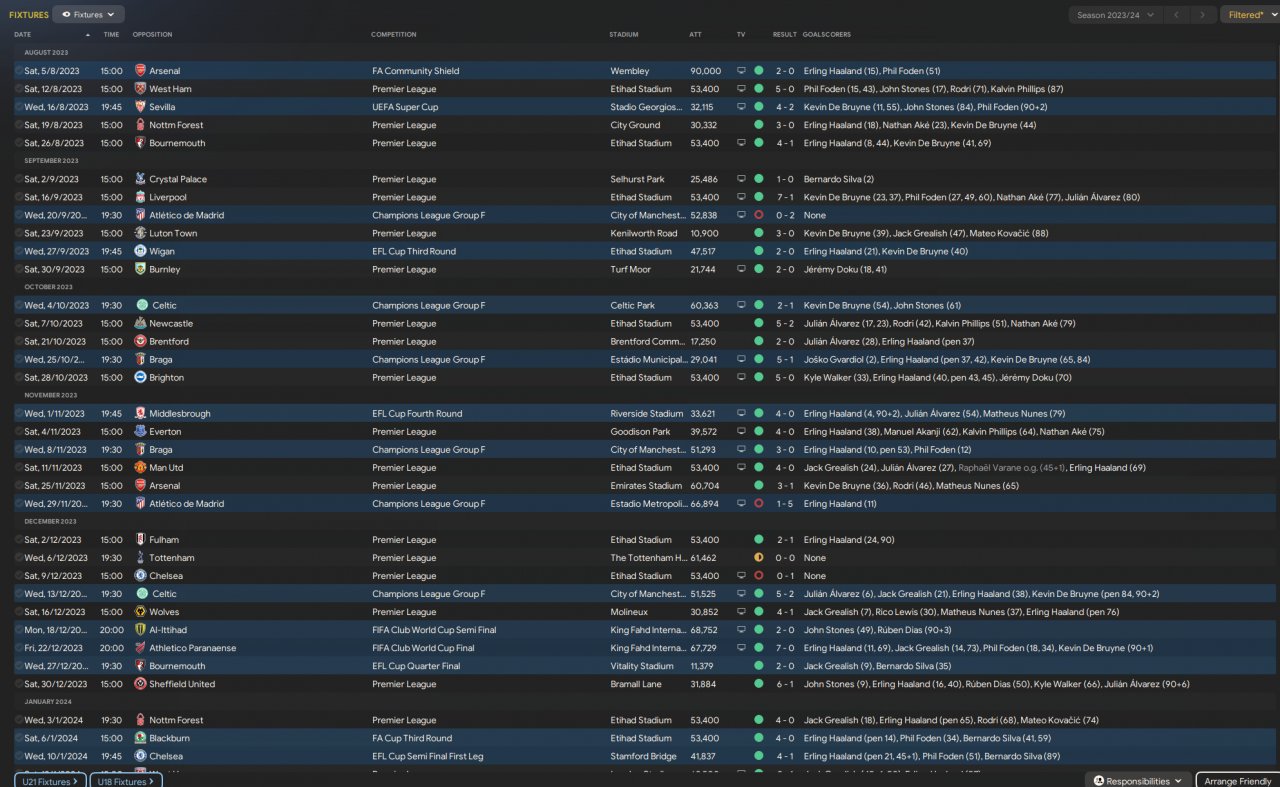Sort by the ATT column header
1280x787 pixels.
click(696, 35)
